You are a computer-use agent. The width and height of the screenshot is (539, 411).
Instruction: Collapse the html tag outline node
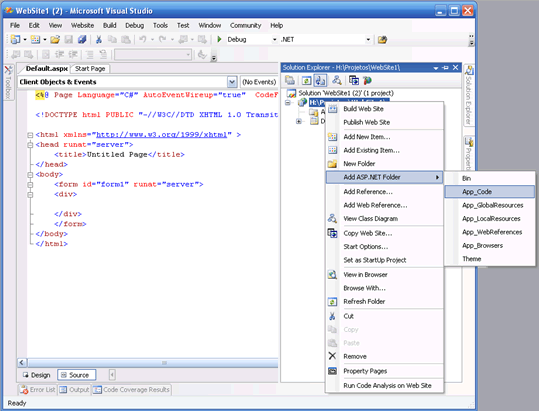coord(30,135)
